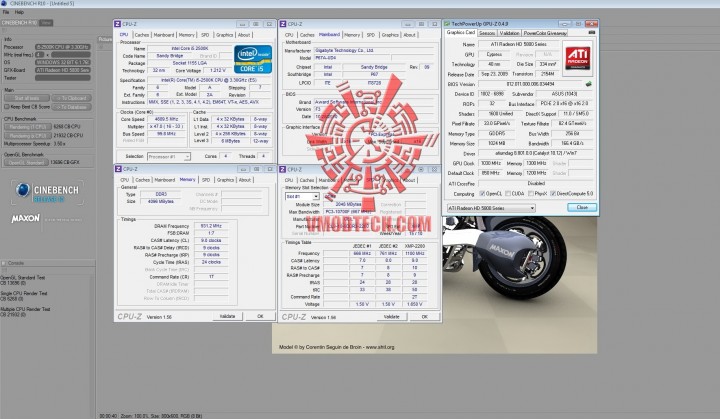Click the GPU name ATI Radeon HD 5800 Series field
720x419 pixels.
click(x=519, y=44)
